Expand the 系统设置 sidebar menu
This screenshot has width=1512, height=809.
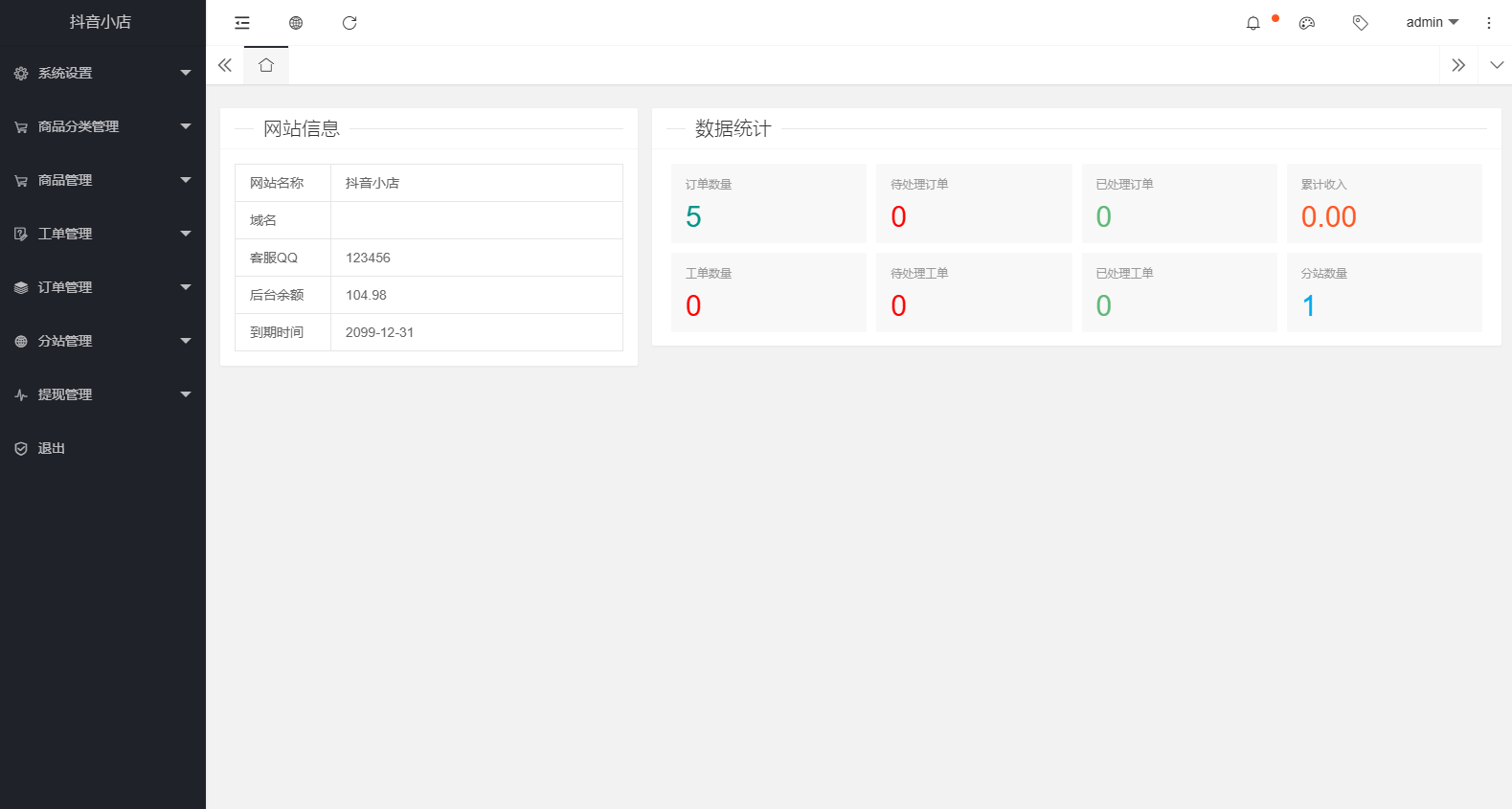point(102,73)
